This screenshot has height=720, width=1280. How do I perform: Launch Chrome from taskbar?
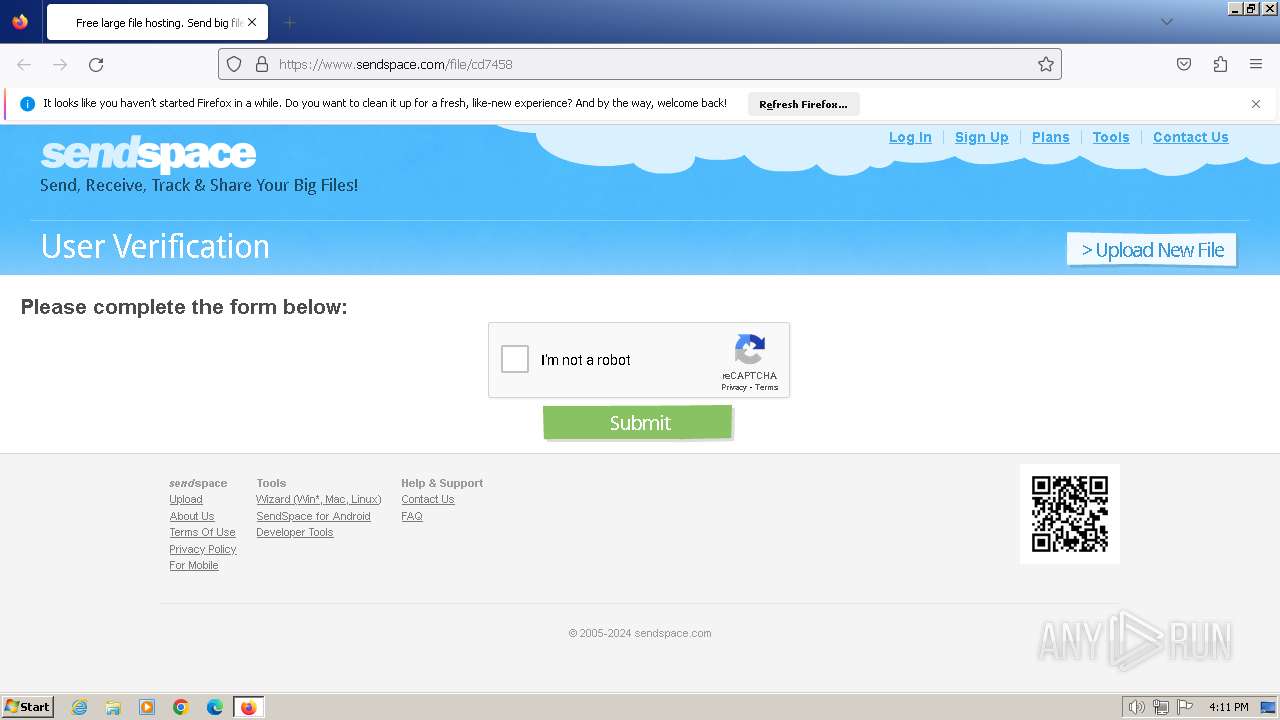pyautogui.click(x=181, y=707)
